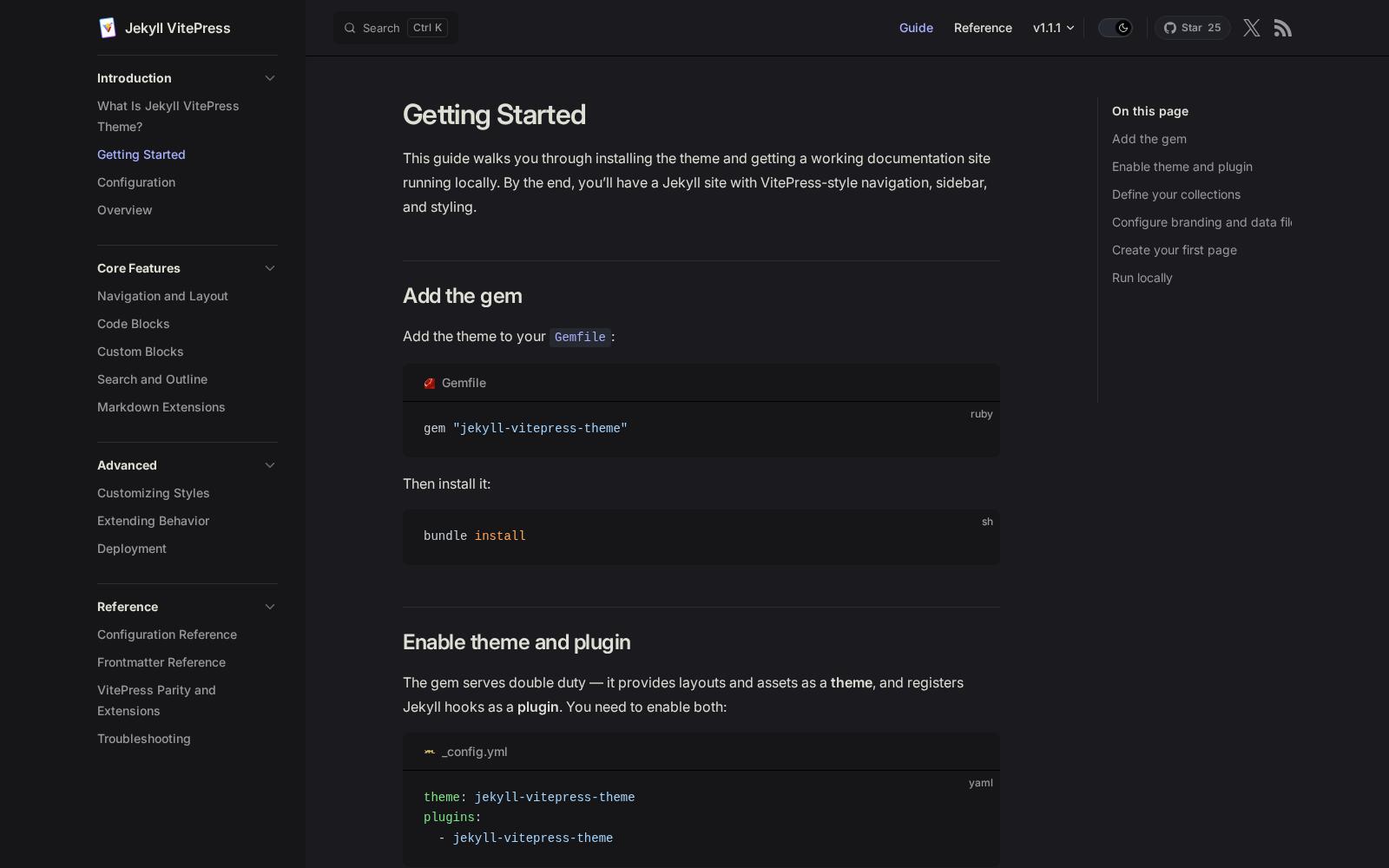Click the Ruby icon beside Gemfile
This screenshot has height=868, width=1389.
click(x=429, y=383)
